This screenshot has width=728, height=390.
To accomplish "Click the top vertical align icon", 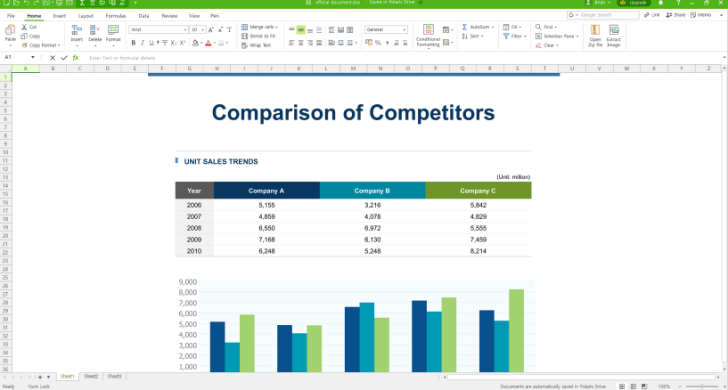I will click(292, 30).
